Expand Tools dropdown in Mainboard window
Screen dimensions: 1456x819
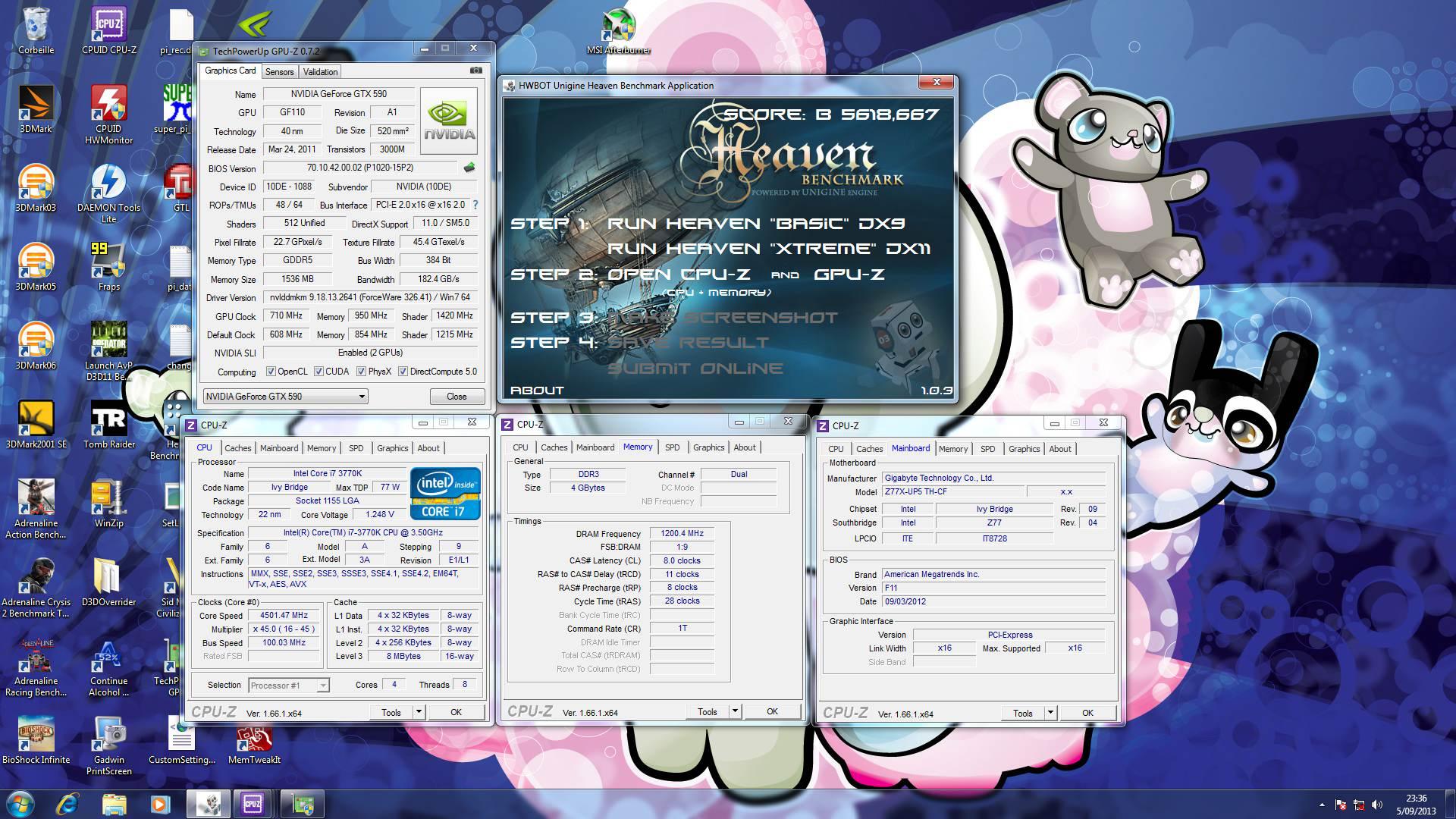coord(1050,713)
